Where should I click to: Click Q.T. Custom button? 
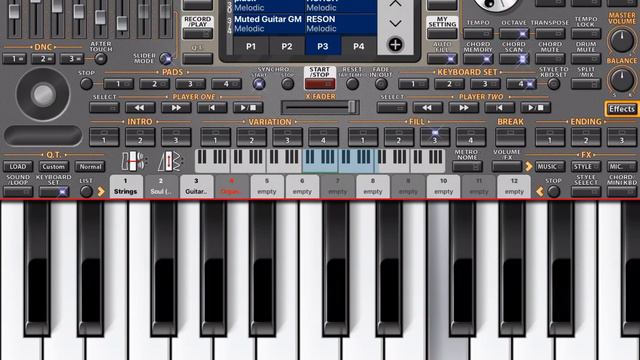[53, 167]
